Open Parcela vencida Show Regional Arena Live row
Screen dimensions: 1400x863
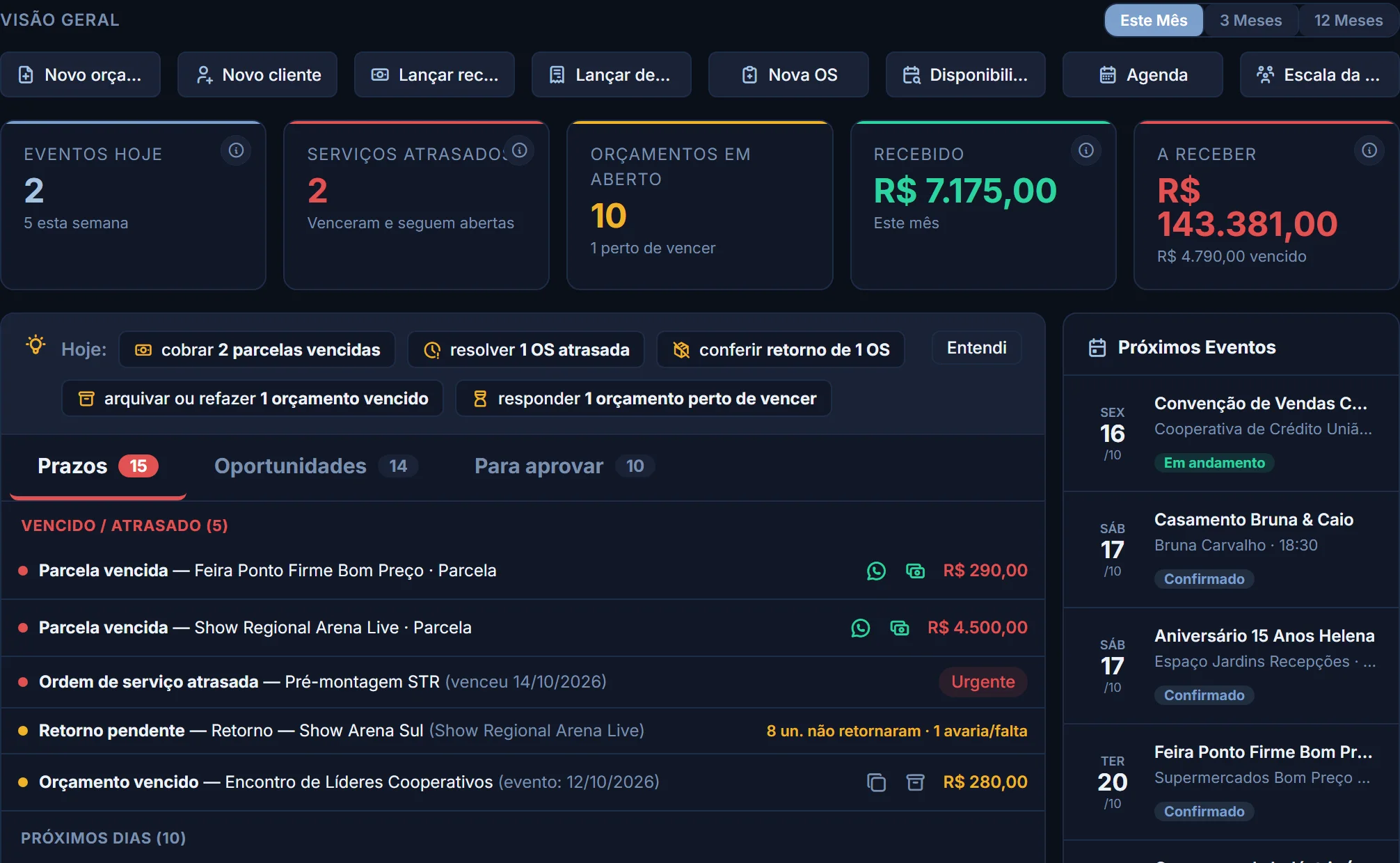pyautogui.click(x=523, y=628)
